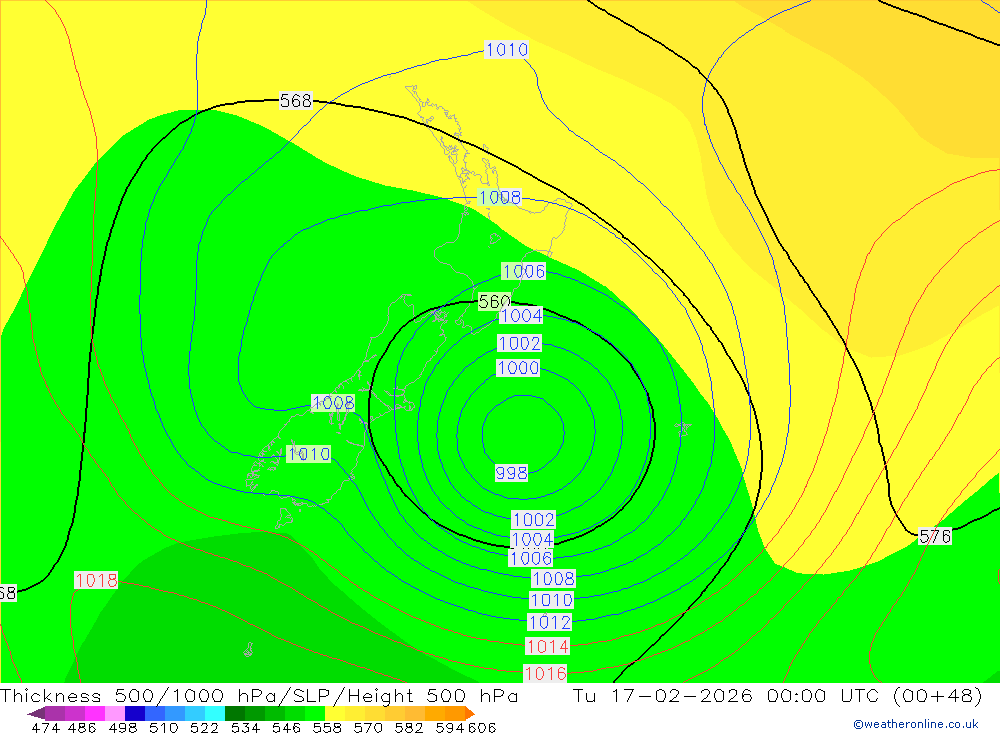The width and height of the screenshot is (1000, 733).
Task: Click the 1008 label left of the low, over South Island
Action: (333, 403)
